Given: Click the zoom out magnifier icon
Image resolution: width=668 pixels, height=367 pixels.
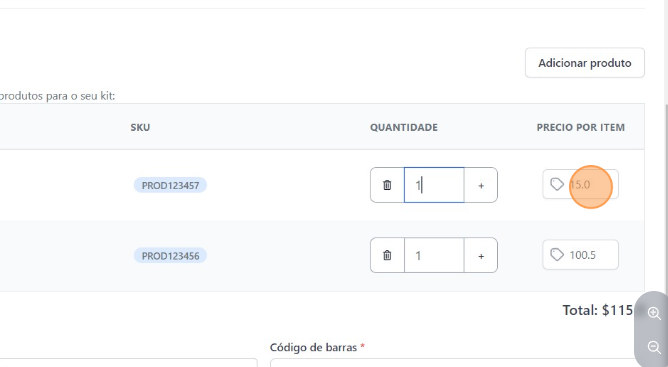Looking at the screenshot, I should point(654,347).
